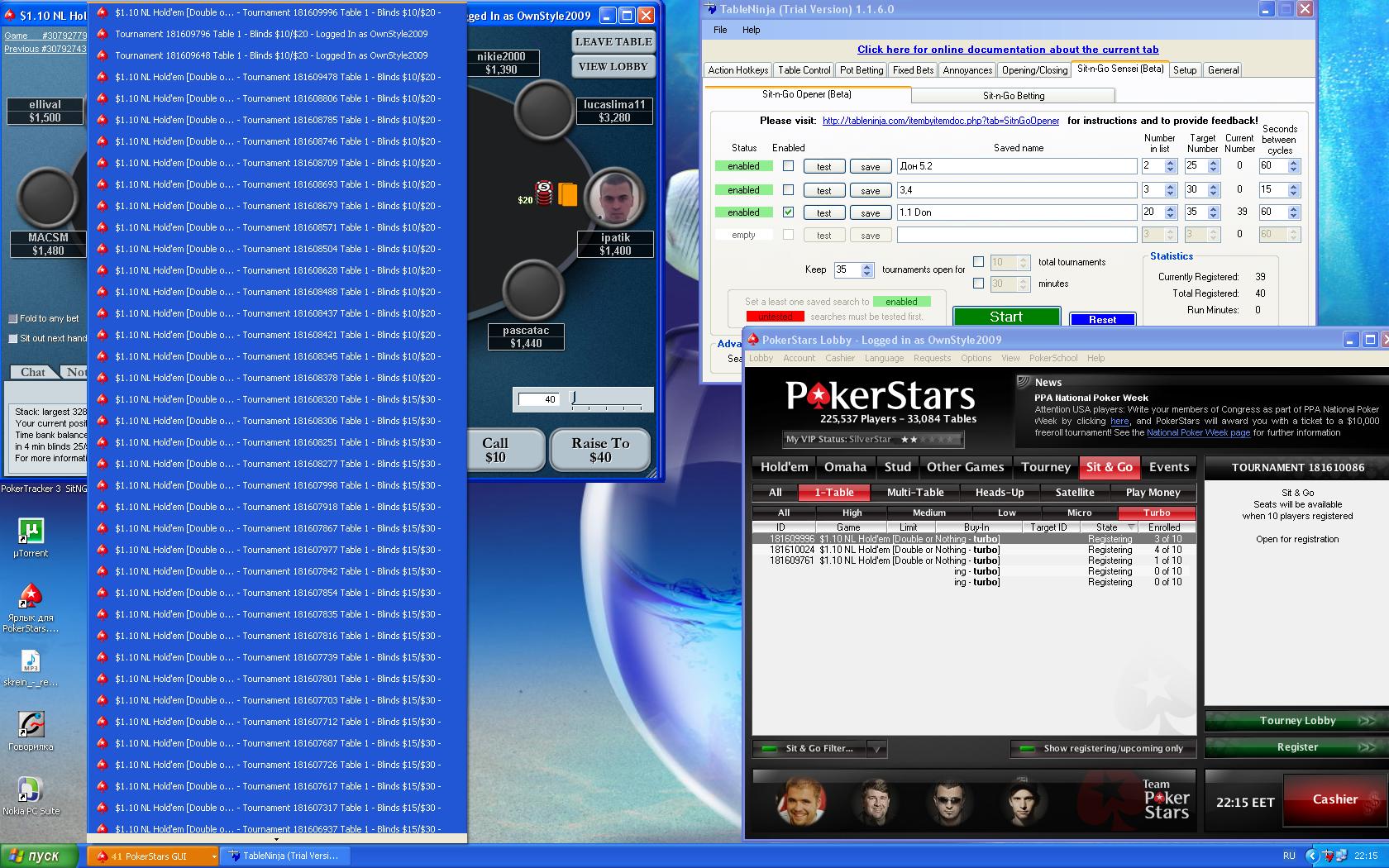
Task: Toggle Show registering/upcoming only
Action: click(1103, 749)
